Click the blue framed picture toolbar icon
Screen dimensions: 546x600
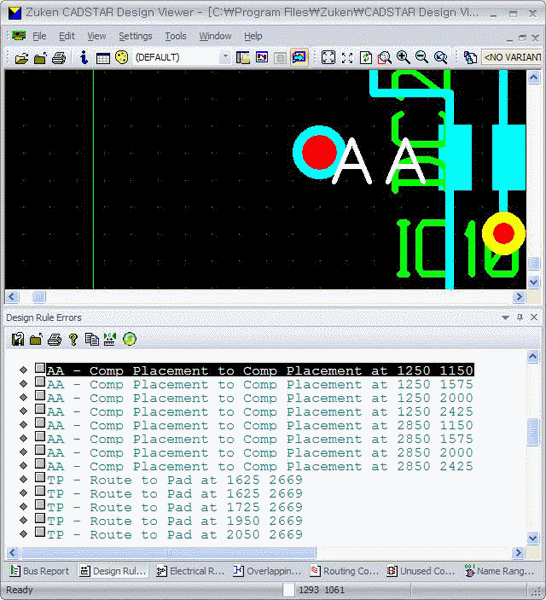click(x=262, y=58)
